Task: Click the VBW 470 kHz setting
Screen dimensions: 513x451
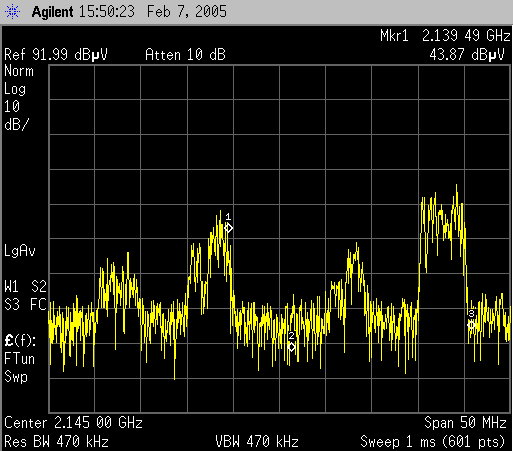Action: 257,442
